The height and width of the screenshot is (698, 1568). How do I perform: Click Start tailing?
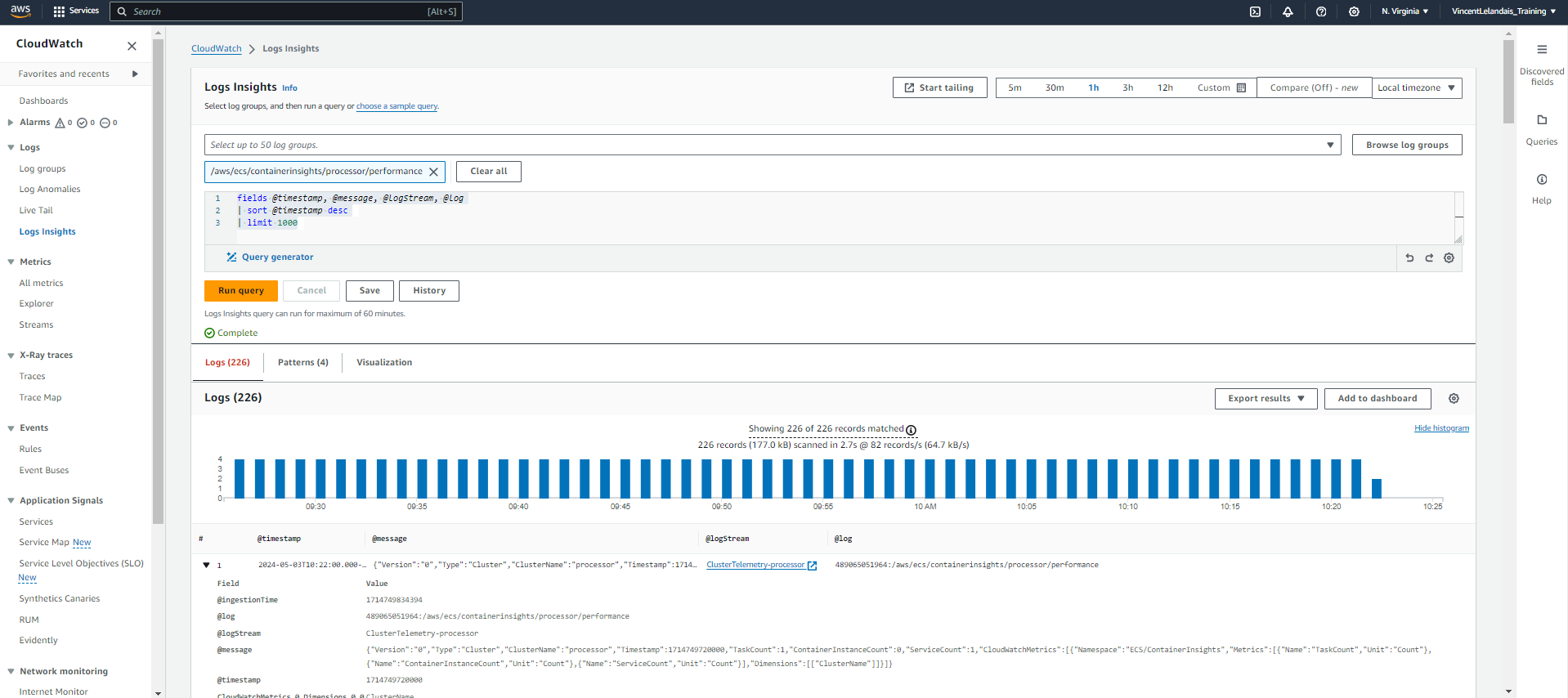coord(939,87)
